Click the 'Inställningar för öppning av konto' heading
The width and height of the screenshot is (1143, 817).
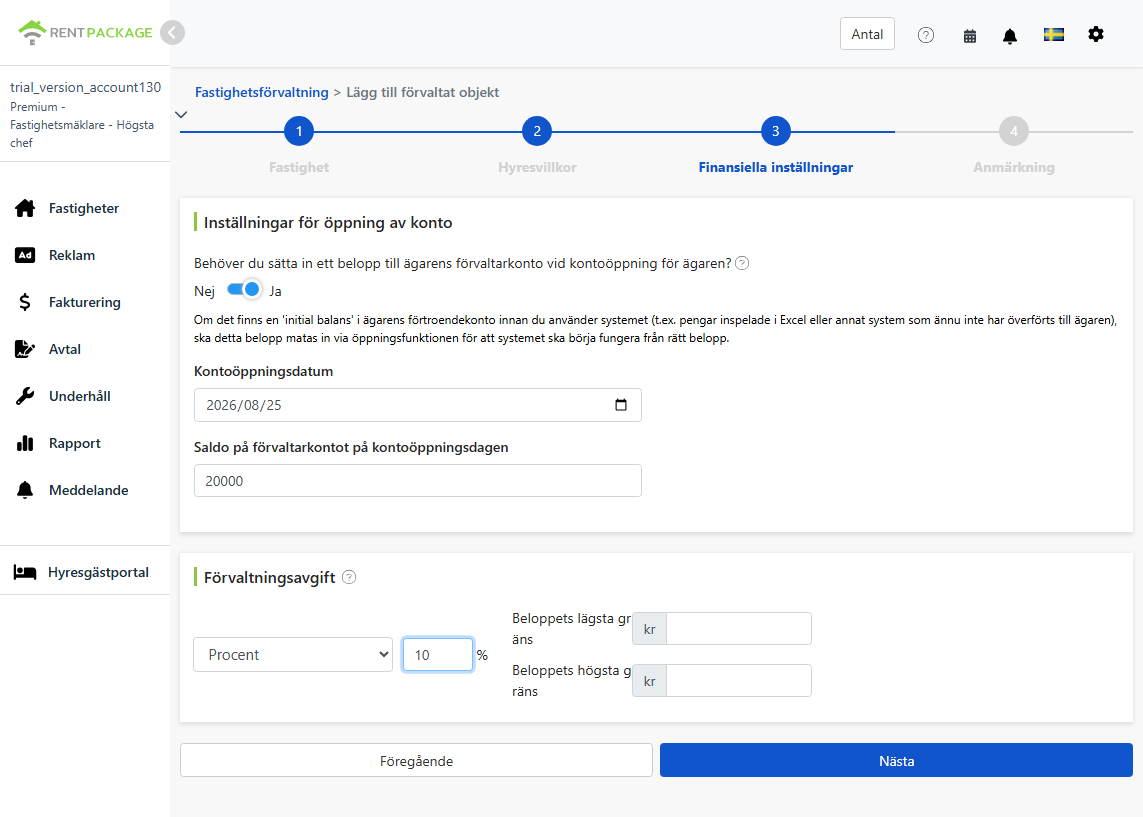pyautogui.click(x=328, y=223)
